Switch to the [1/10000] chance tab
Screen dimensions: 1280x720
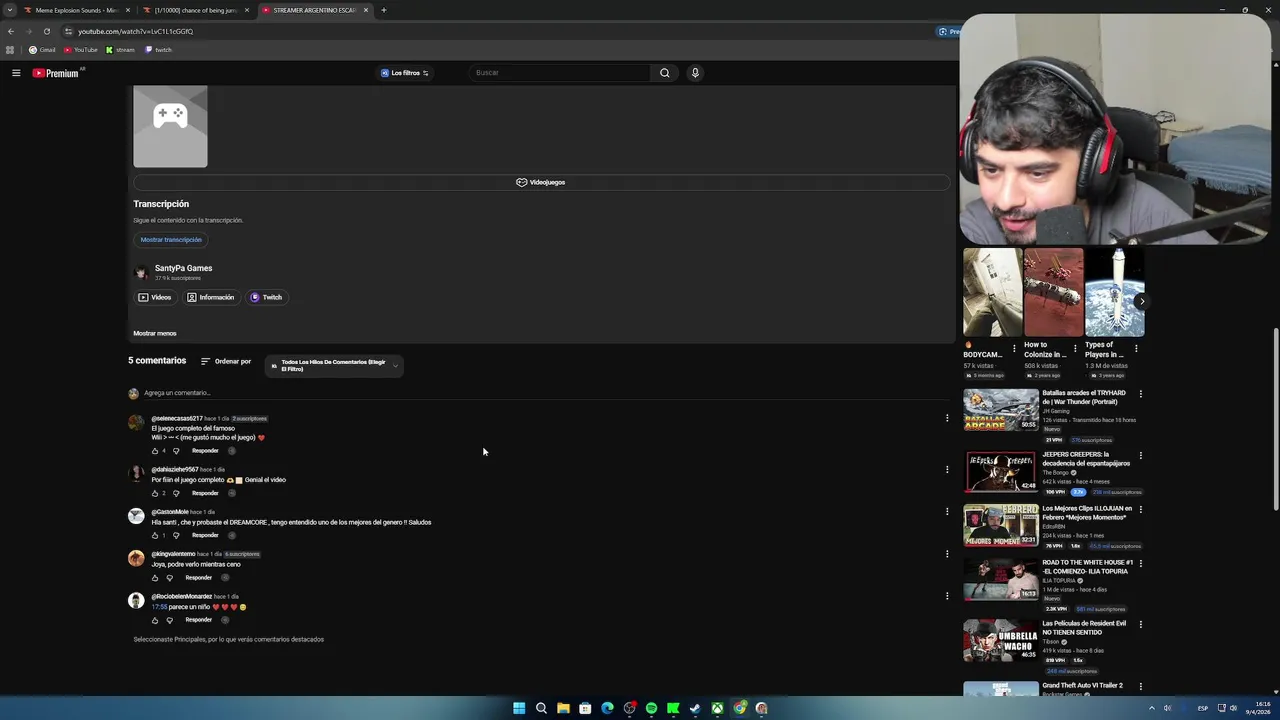click(197, 10)
